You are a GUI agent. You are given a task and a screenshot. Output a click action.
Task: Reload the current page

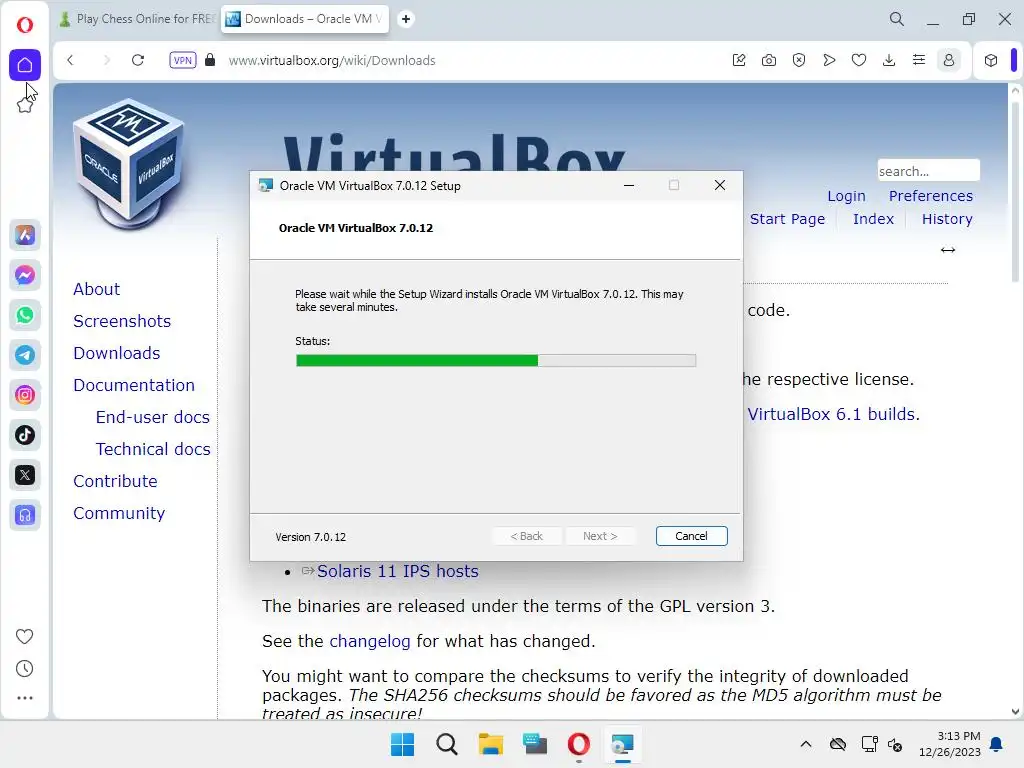tap(138, 60)
